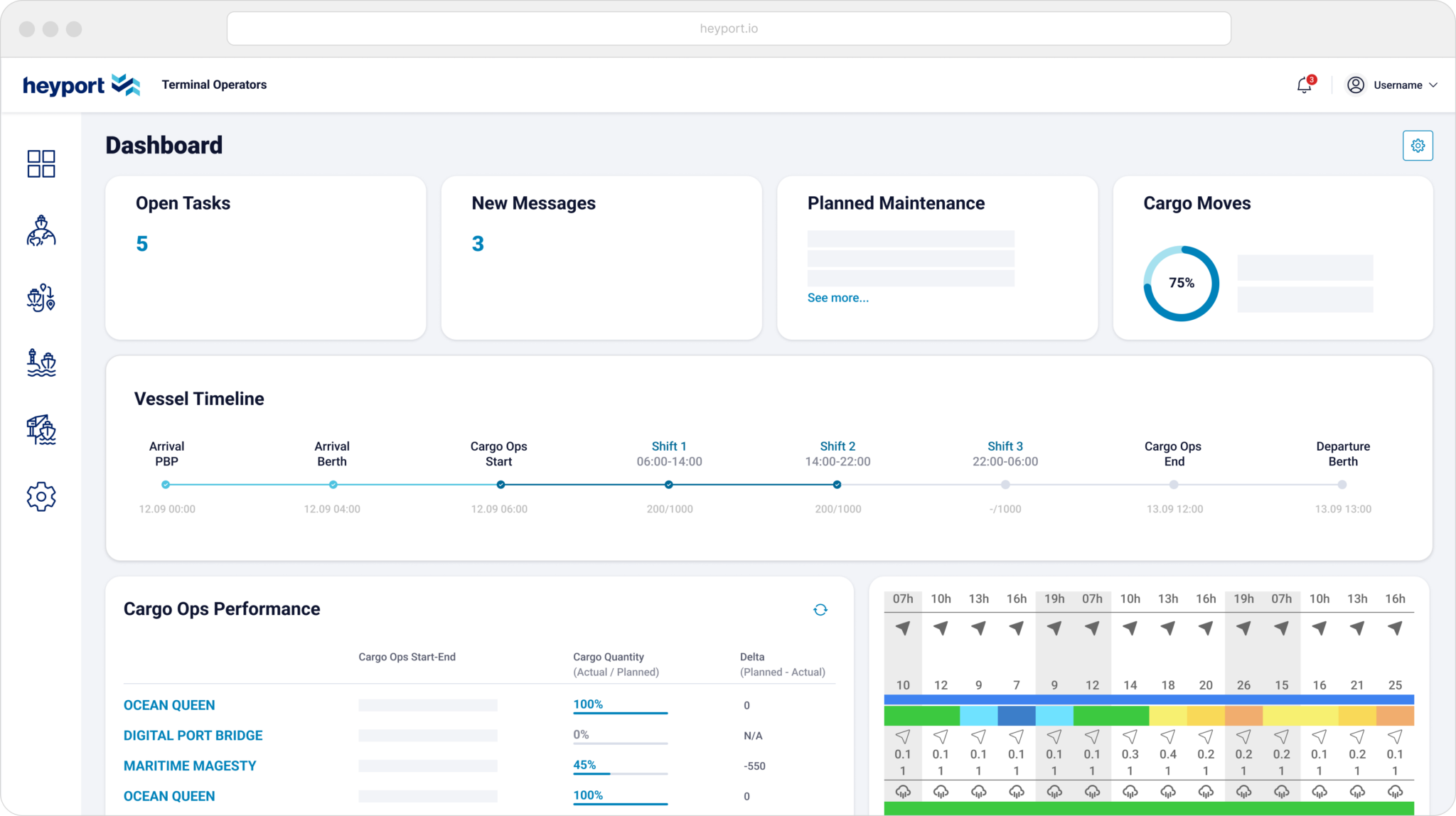Viewport: 1456px width, 816px height.
Task: Select the Cargo Ops Start timeline marker
Action: point(500,485)
